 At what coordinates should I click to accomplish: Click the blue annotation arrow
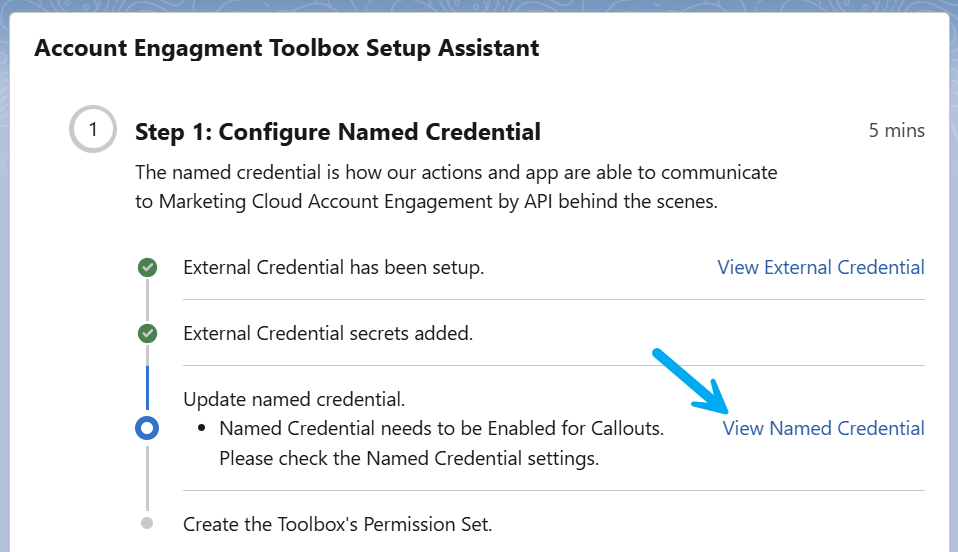click(690, 381)
